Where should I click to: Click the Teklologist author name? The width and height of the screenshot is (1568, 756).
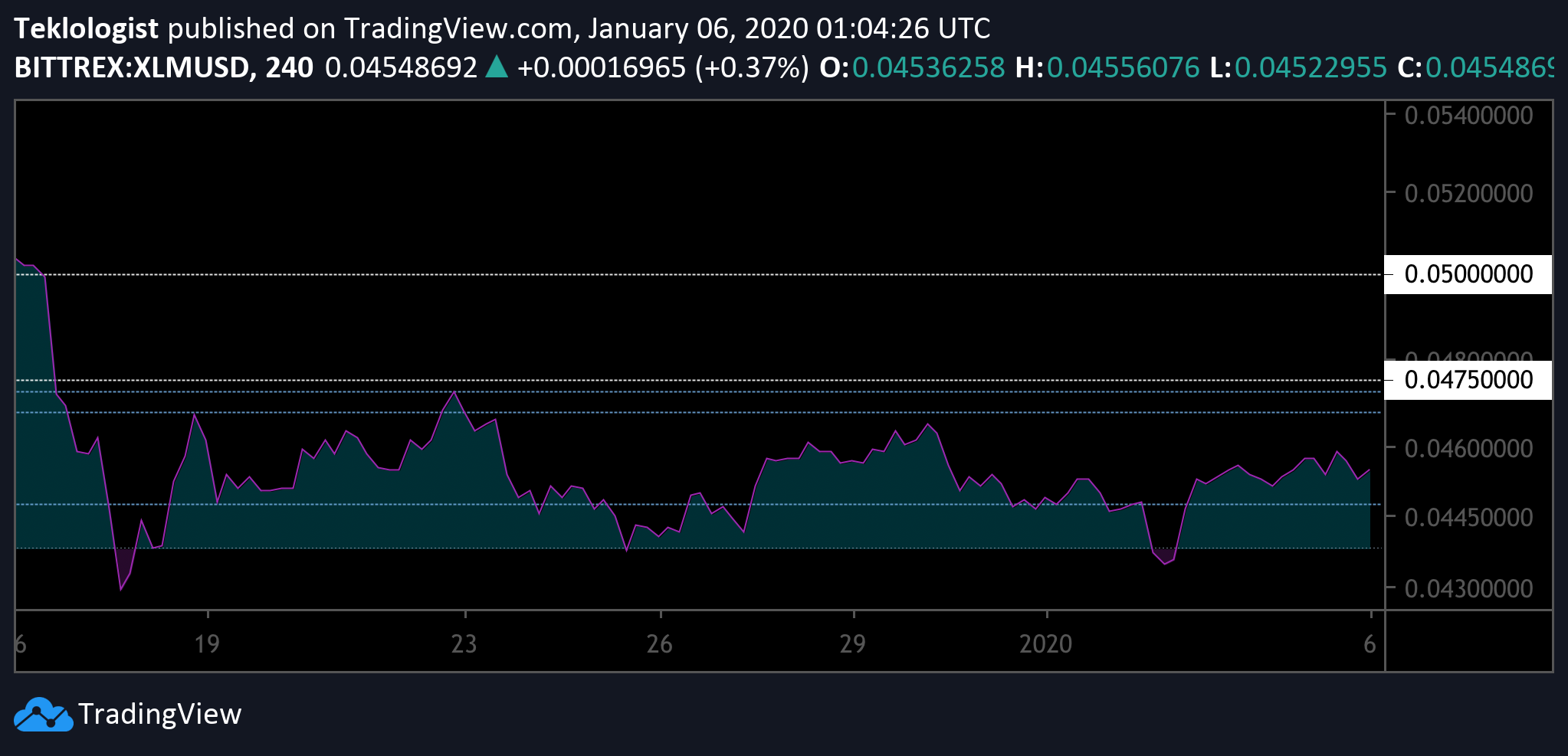click(86, 28)
